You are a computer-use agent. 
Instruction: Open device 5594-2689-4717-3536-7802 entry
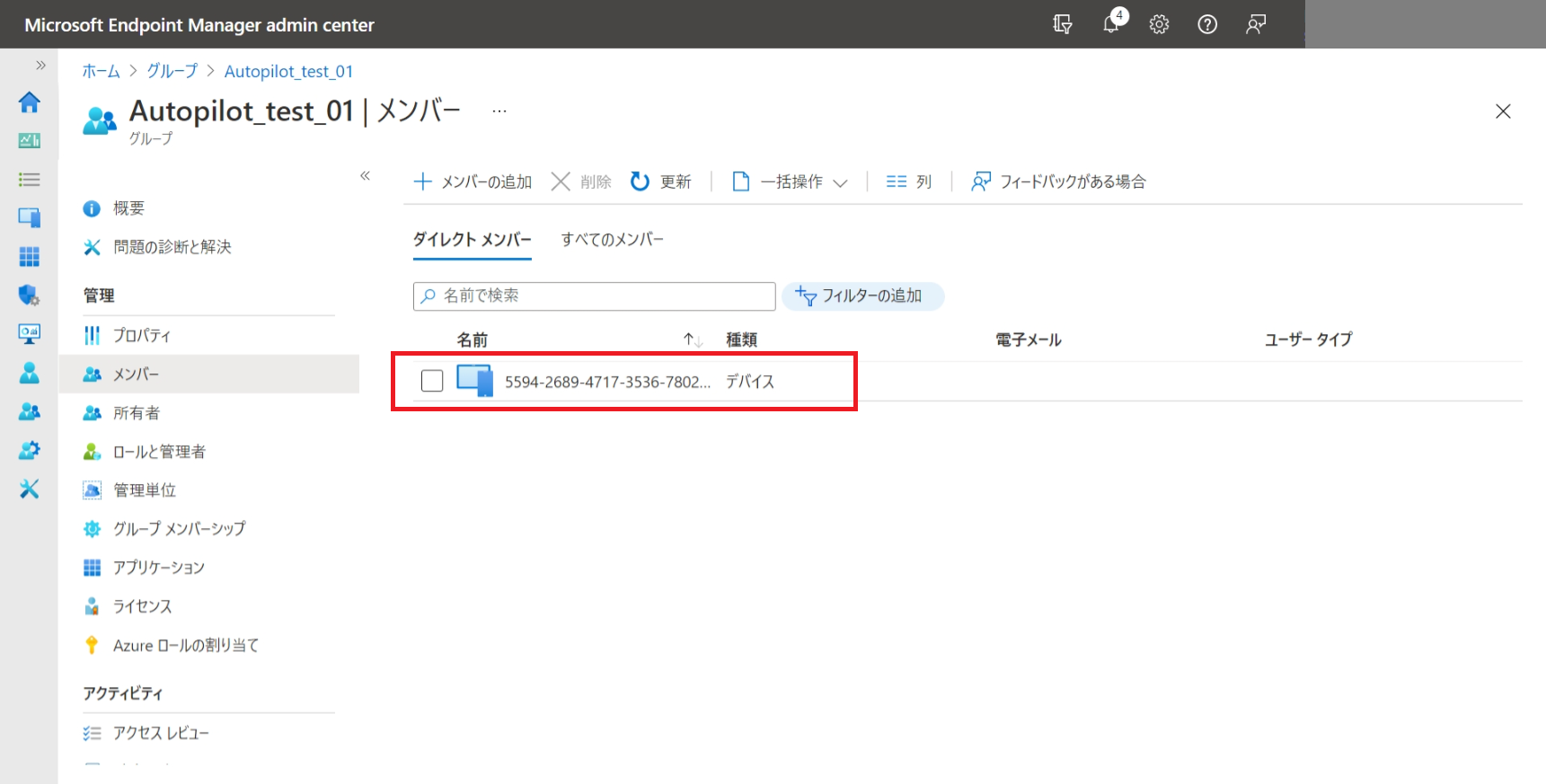[607, 382]
